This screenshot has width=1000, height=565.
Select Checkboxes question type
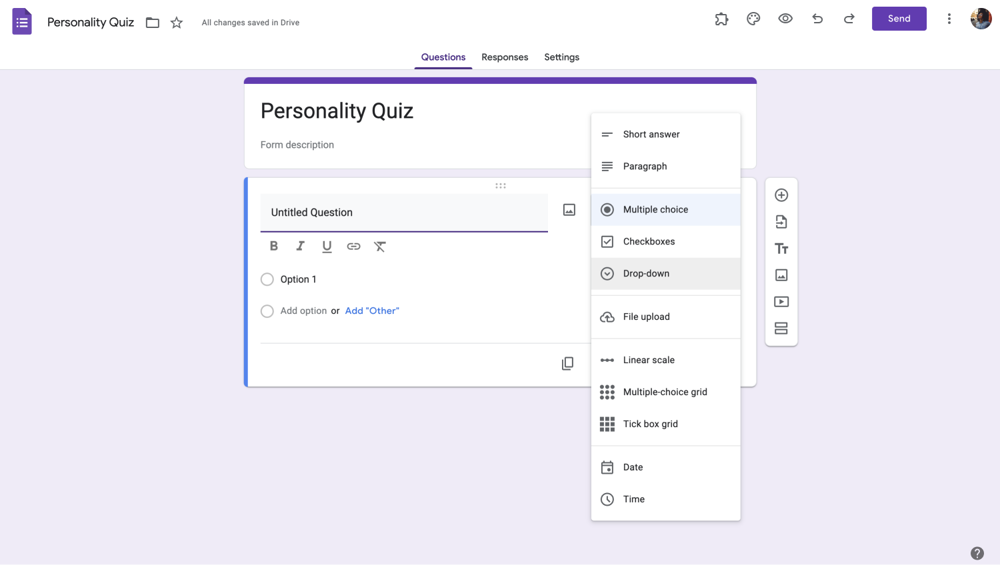coord(666,242)
